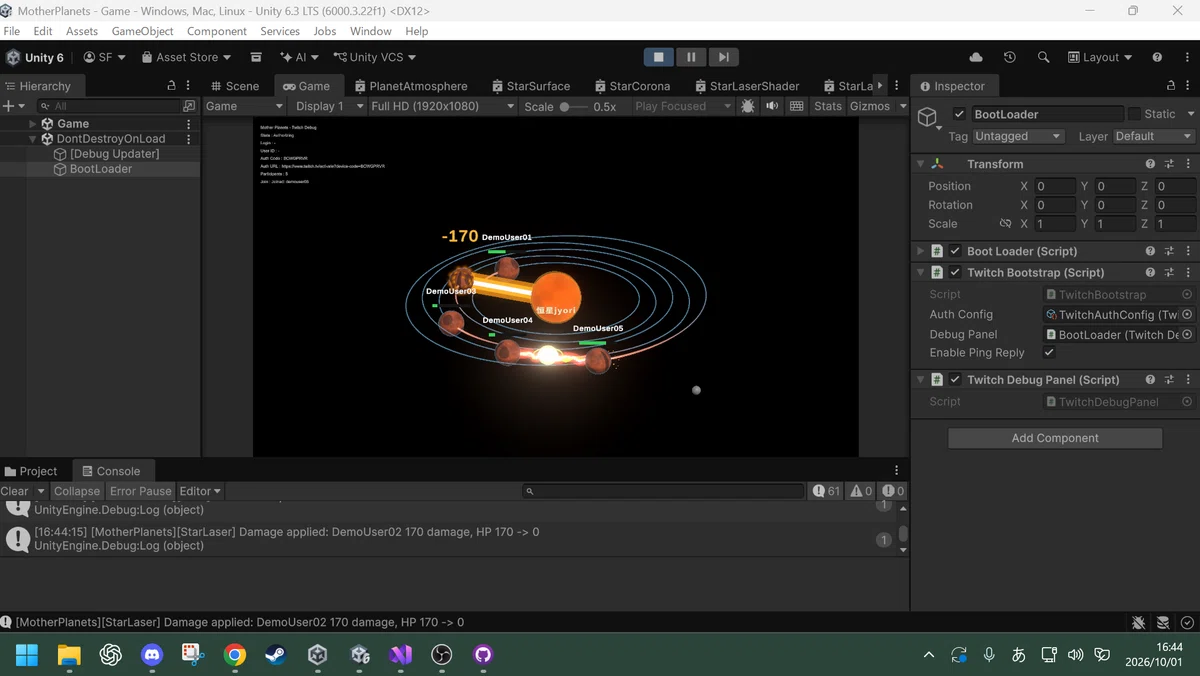1200x676 pixels.
Task: Open the undo history icon
Action: (1010, 57)
